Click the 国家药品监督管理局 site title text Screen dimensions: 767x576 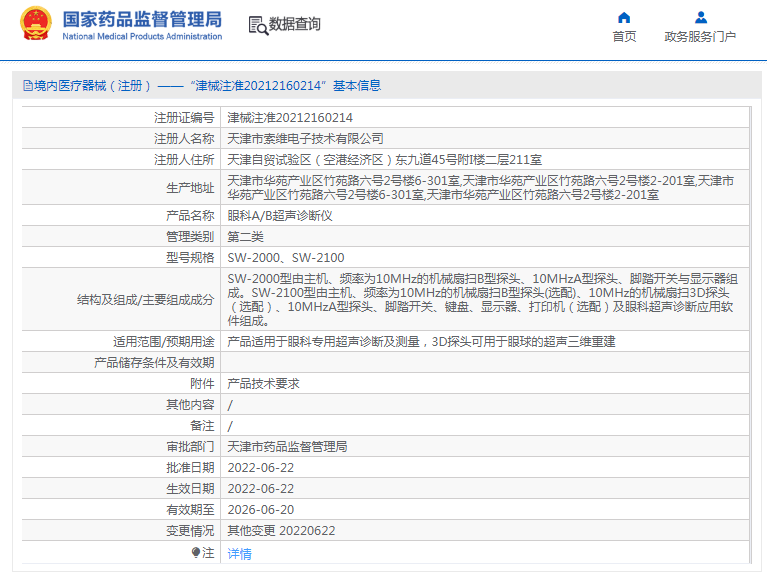click(142, 19)
